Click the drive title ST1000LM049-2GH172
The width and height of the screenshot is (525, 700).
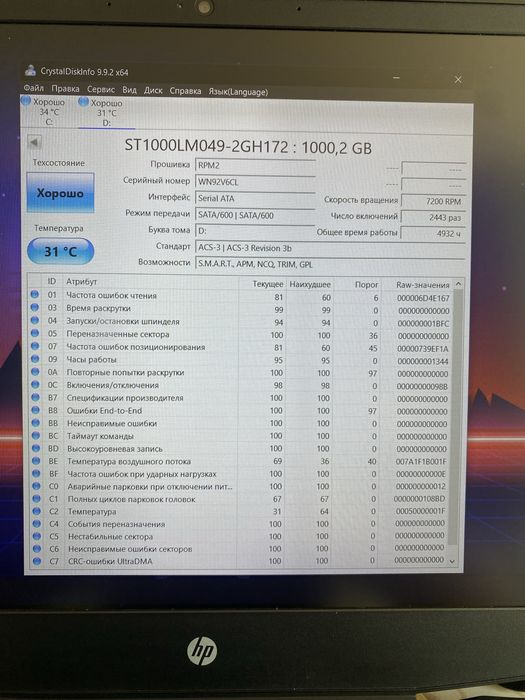[x=206, y=146]
